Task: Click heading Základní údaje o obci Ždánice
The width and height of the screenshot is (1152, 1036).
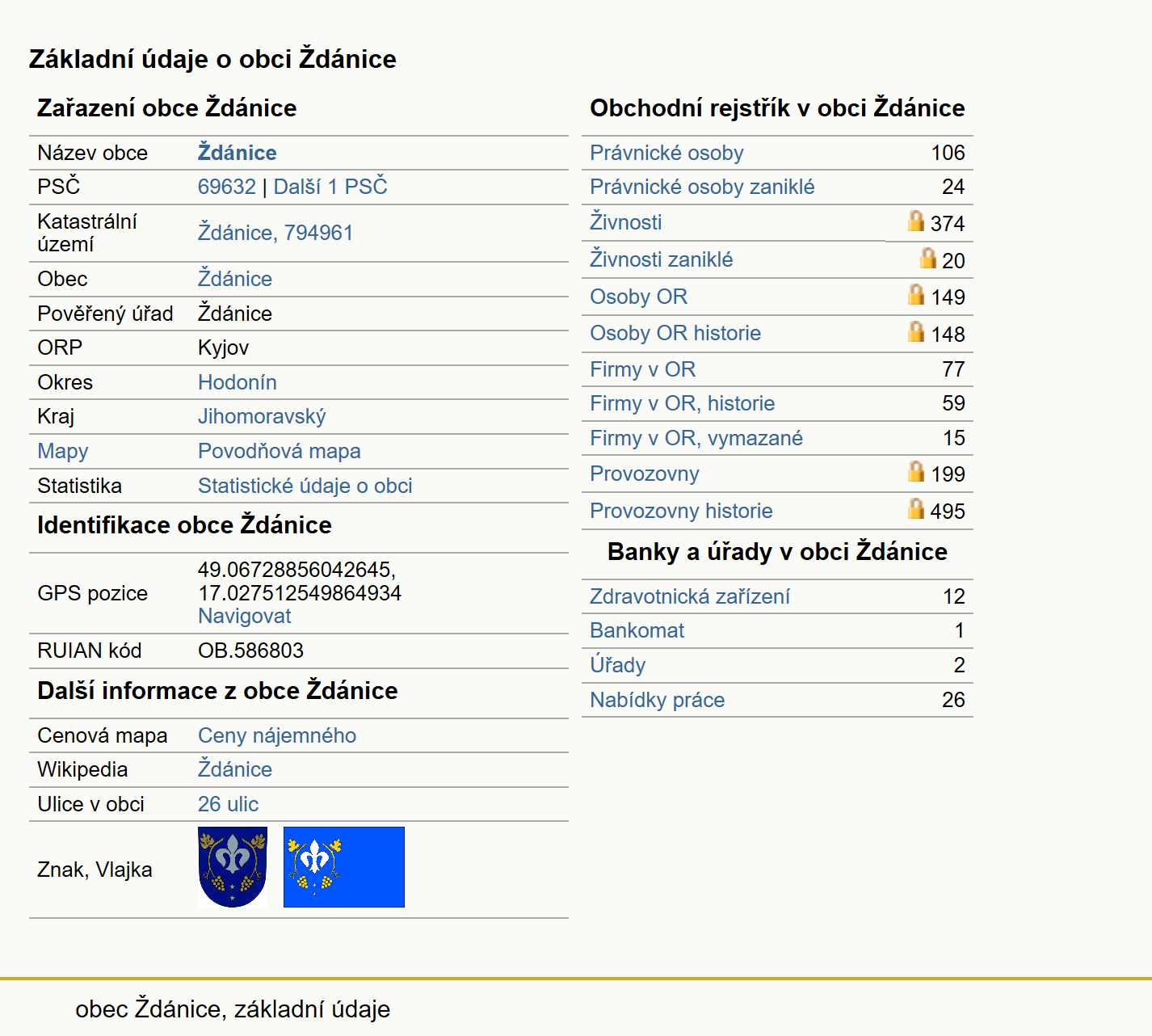Action: [x=212, y=59]
